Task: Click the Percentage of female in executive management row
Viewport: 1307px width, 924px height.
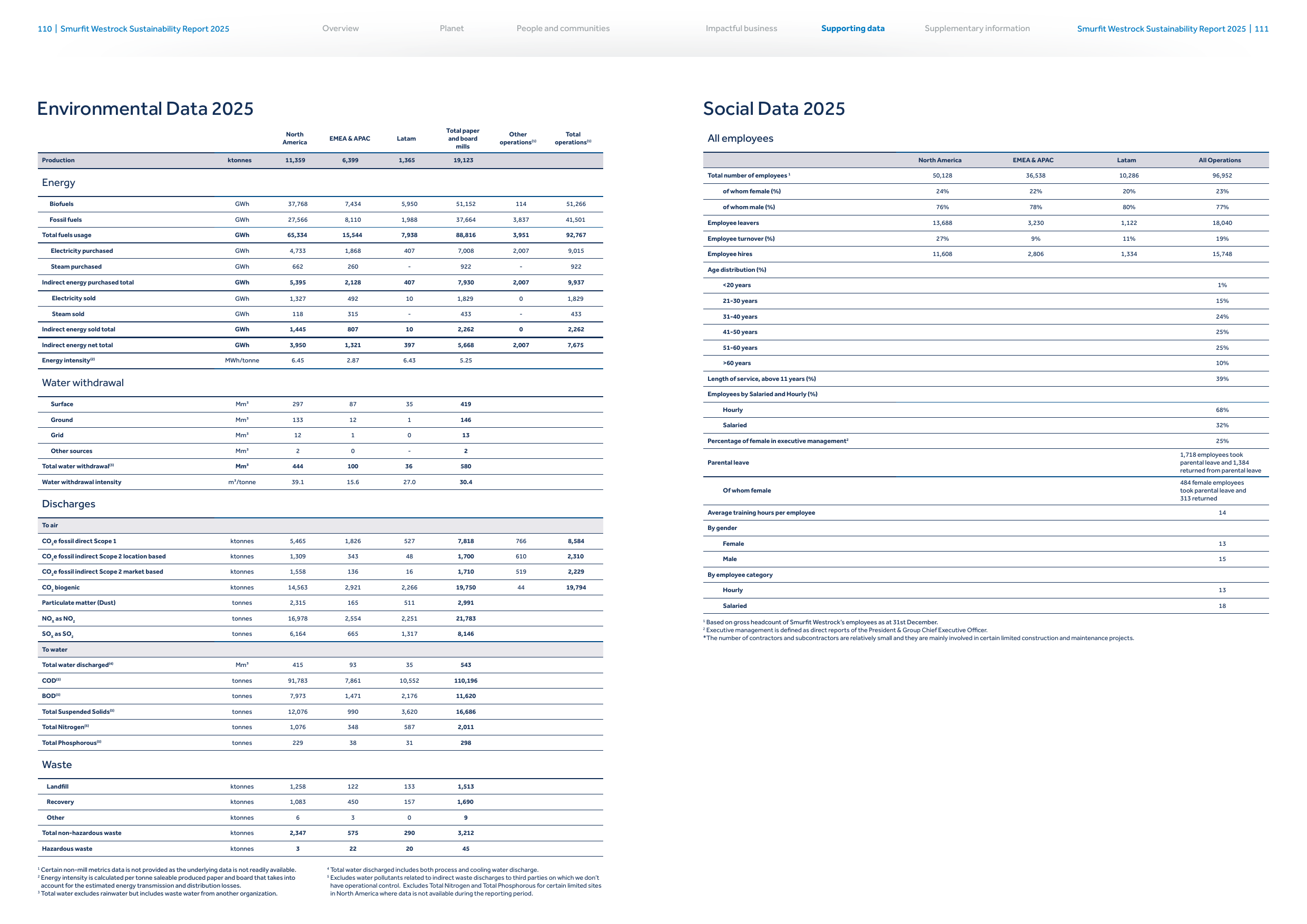Action: tap(985, 441)
